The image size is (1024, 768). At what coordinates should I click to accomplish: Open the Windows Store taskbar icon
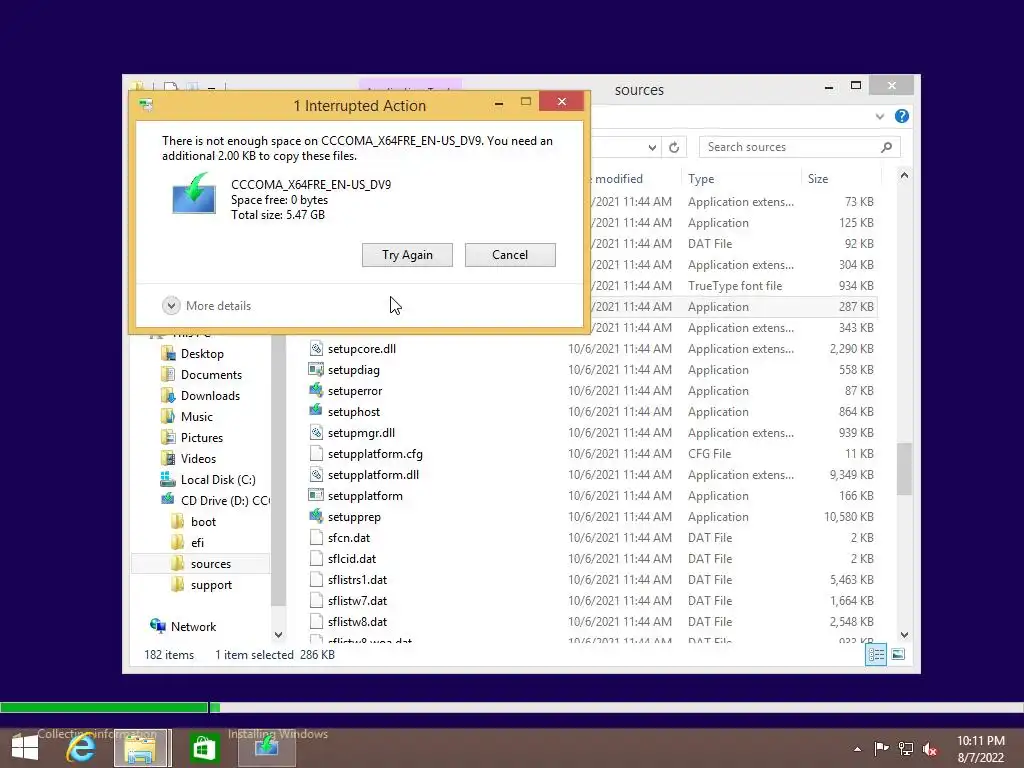(204, 748)
